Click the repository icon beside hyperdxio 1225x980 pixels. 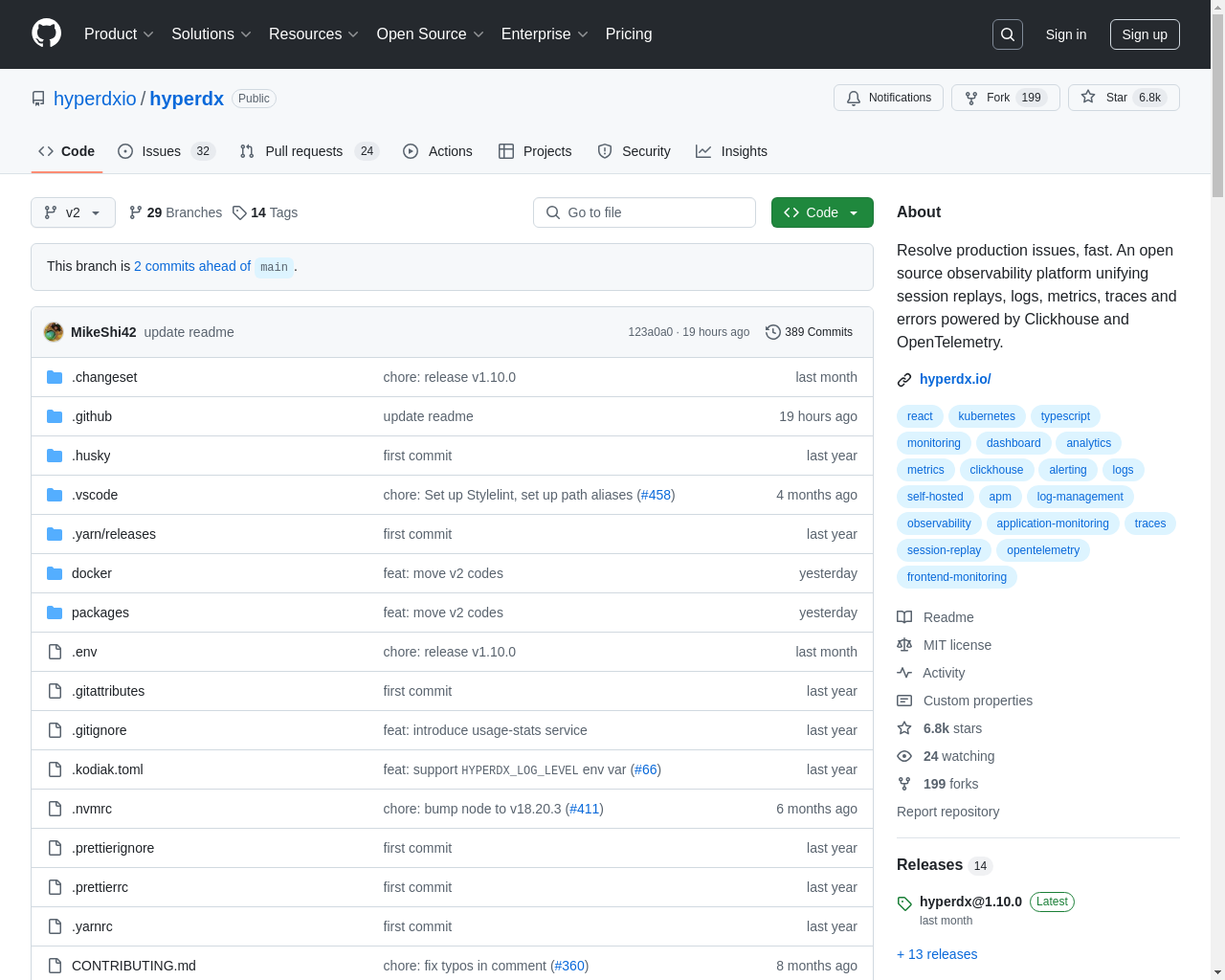(x=38, y=99)
